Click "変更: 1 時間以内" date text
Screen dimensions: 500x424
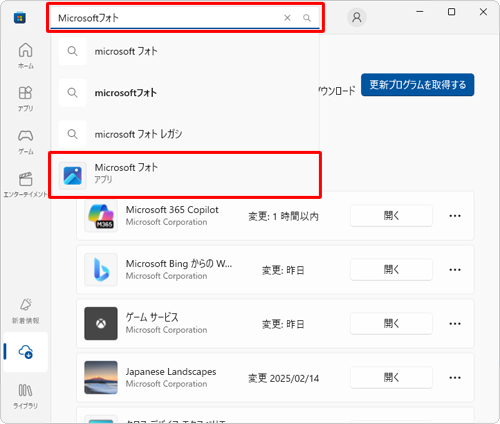click(283, 217)
